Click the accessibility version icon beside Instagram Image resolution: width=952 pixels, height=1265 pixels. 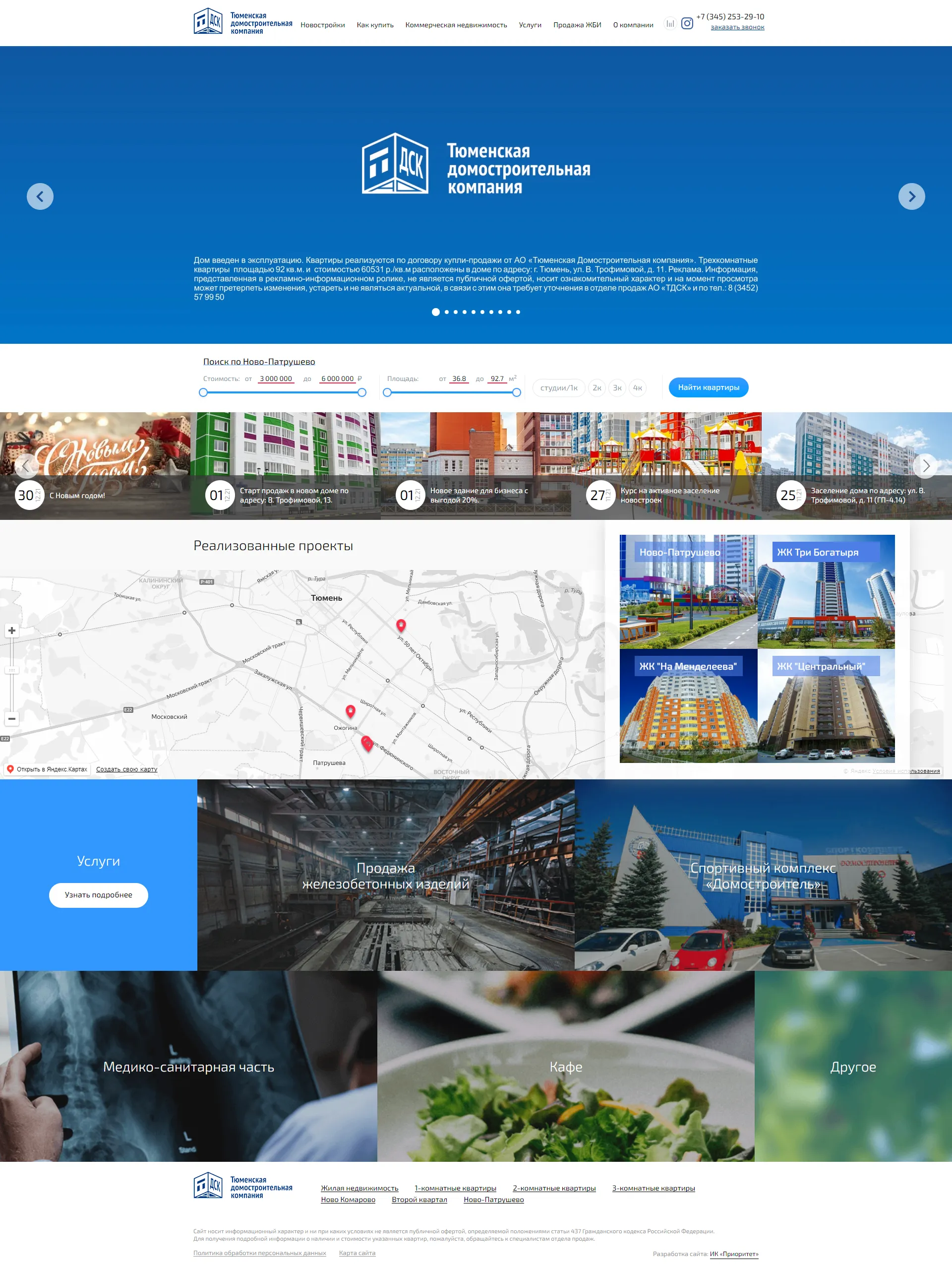click(670, 23)
